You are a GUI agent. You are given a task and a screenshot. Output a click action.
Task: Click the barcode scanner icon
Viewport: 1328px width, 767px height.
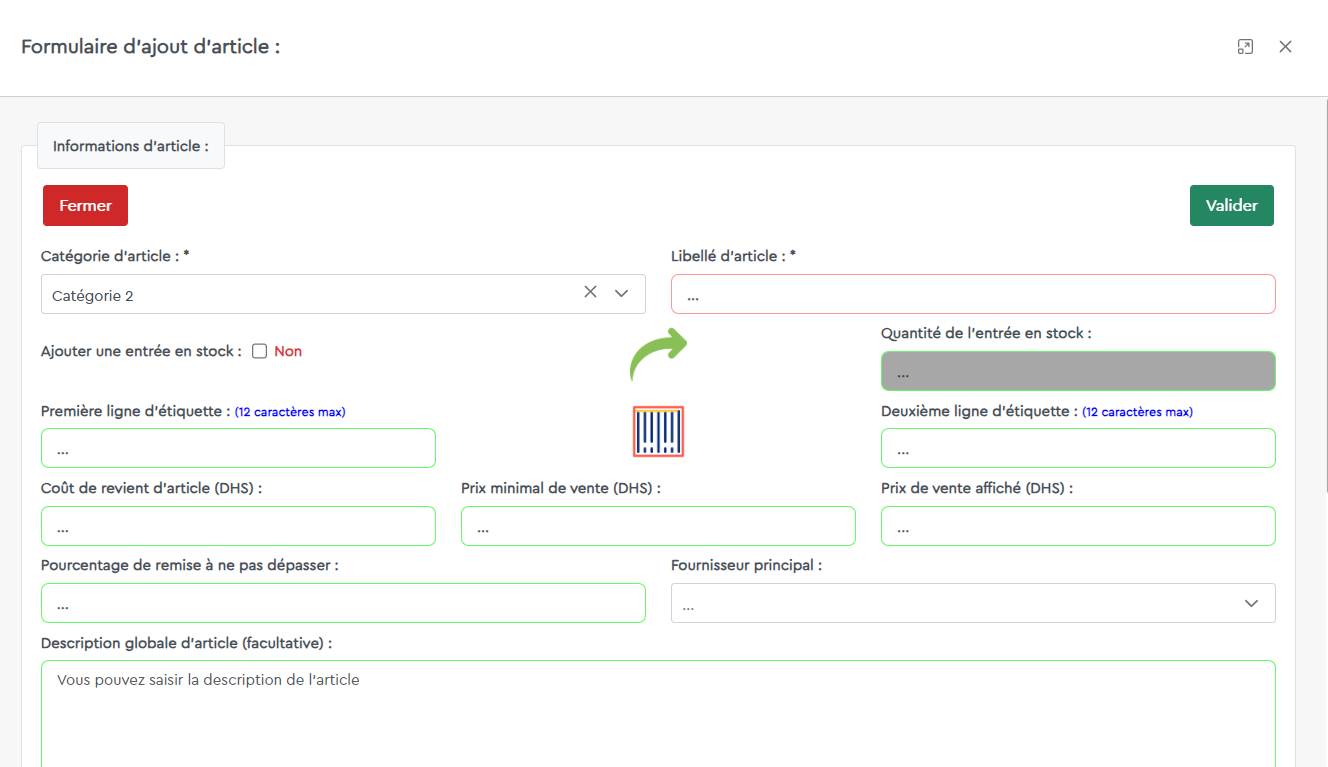click(658, 431)
